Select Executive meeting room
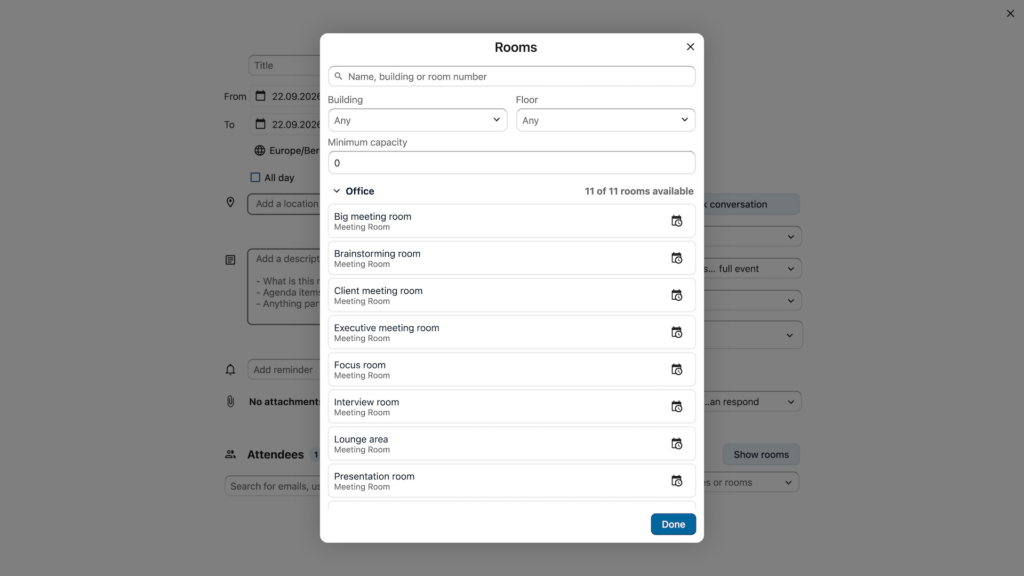The height and width of the screenshot is (576, 1024). [x=512, y=332]
